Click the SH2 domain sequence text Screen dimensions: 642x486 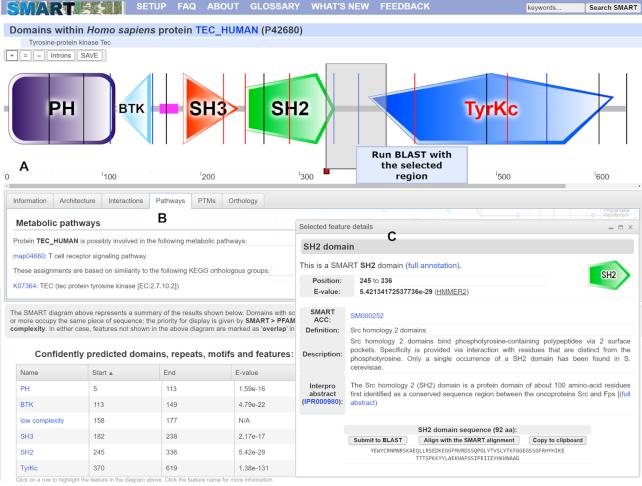(467, 454)
